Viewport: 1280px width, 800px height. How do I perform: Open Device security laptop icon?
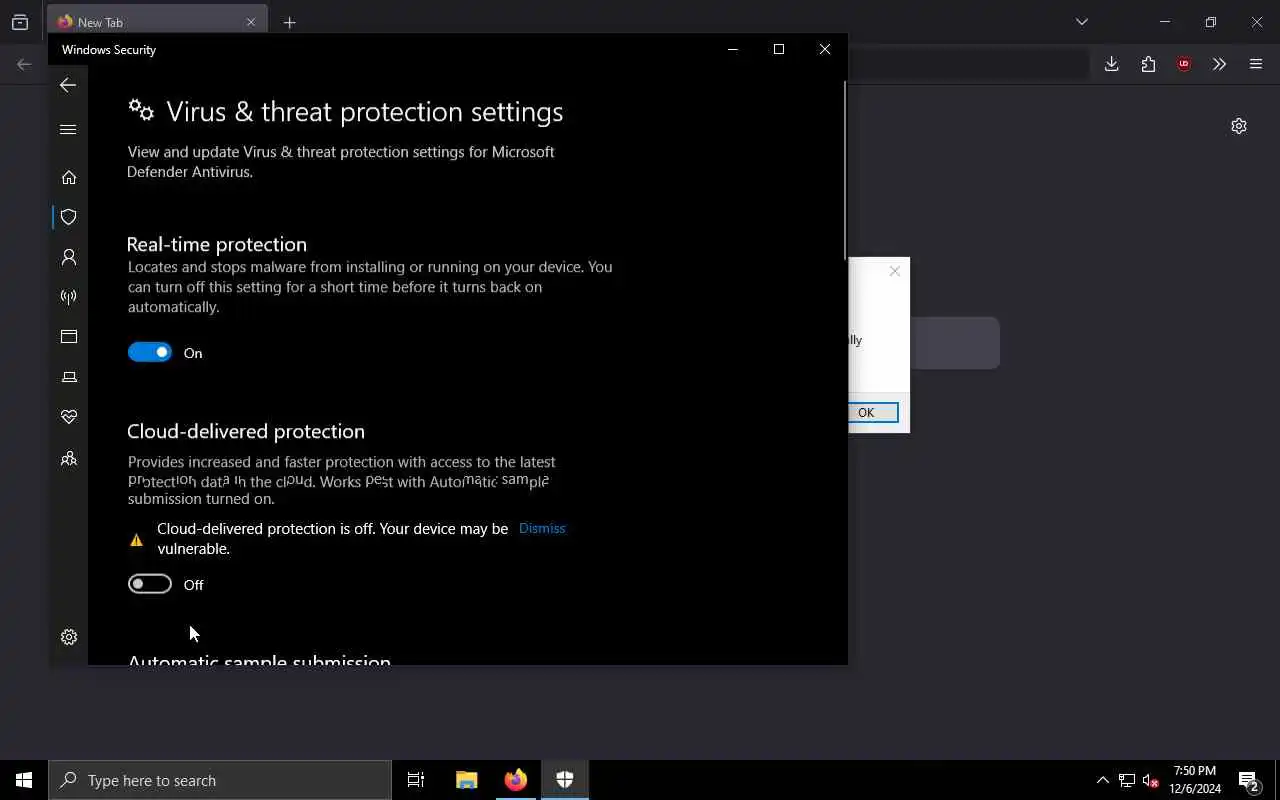[69, 377]
